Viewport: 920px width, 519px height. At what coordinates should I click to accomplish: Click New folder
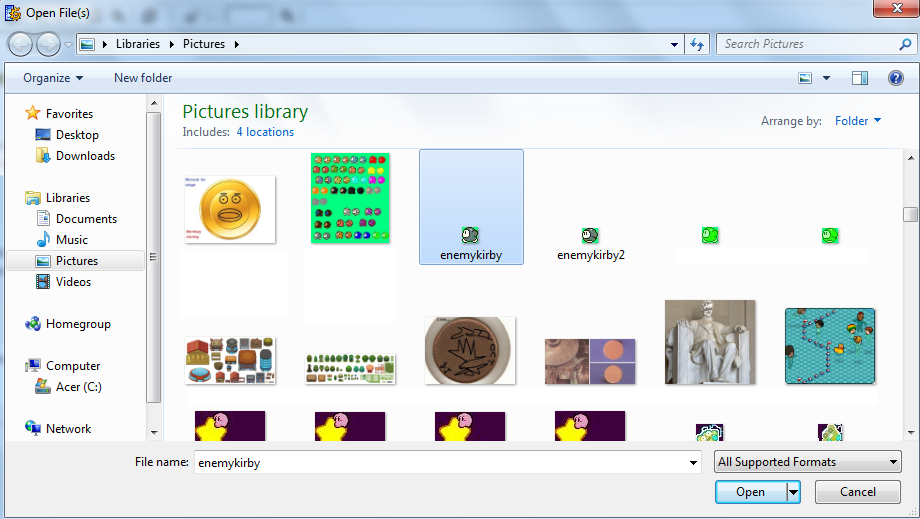(143, 78)
